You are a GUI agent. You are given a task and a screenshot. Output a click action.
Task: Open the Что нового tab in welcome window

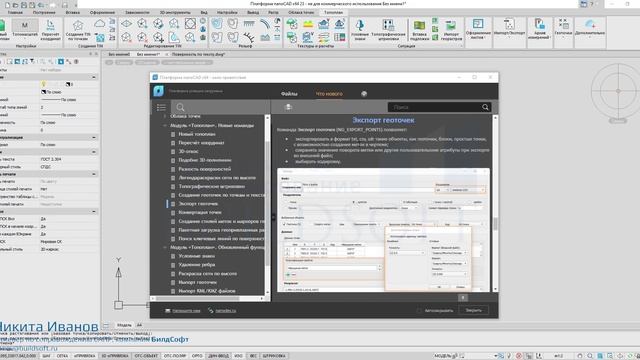(329, 94)
